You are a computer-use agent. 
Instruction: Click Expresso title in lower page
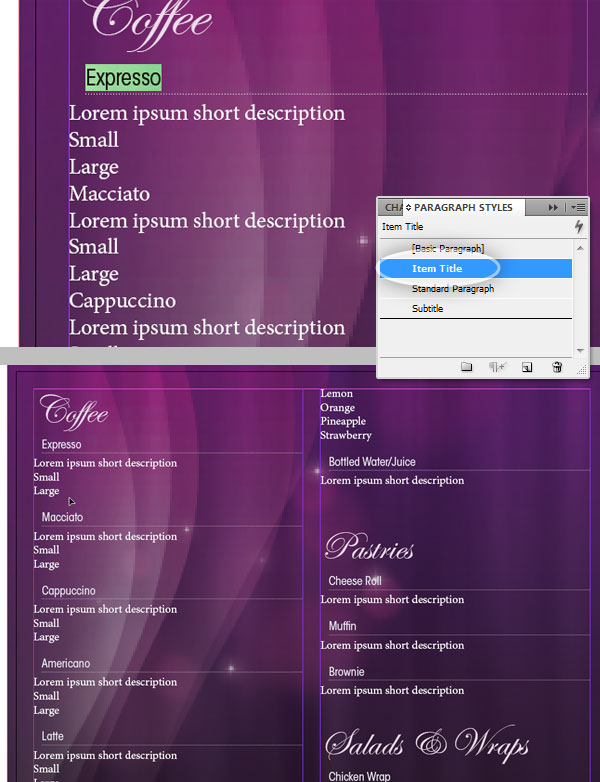pyautogui.click(x=61, y=444)
